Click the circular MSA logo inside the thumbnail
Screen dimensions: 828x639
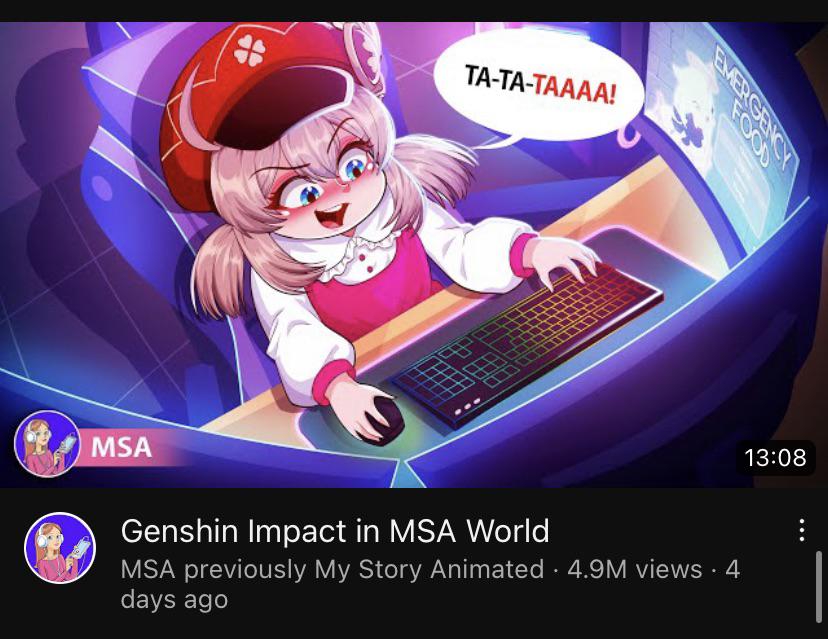click(47, 444)
